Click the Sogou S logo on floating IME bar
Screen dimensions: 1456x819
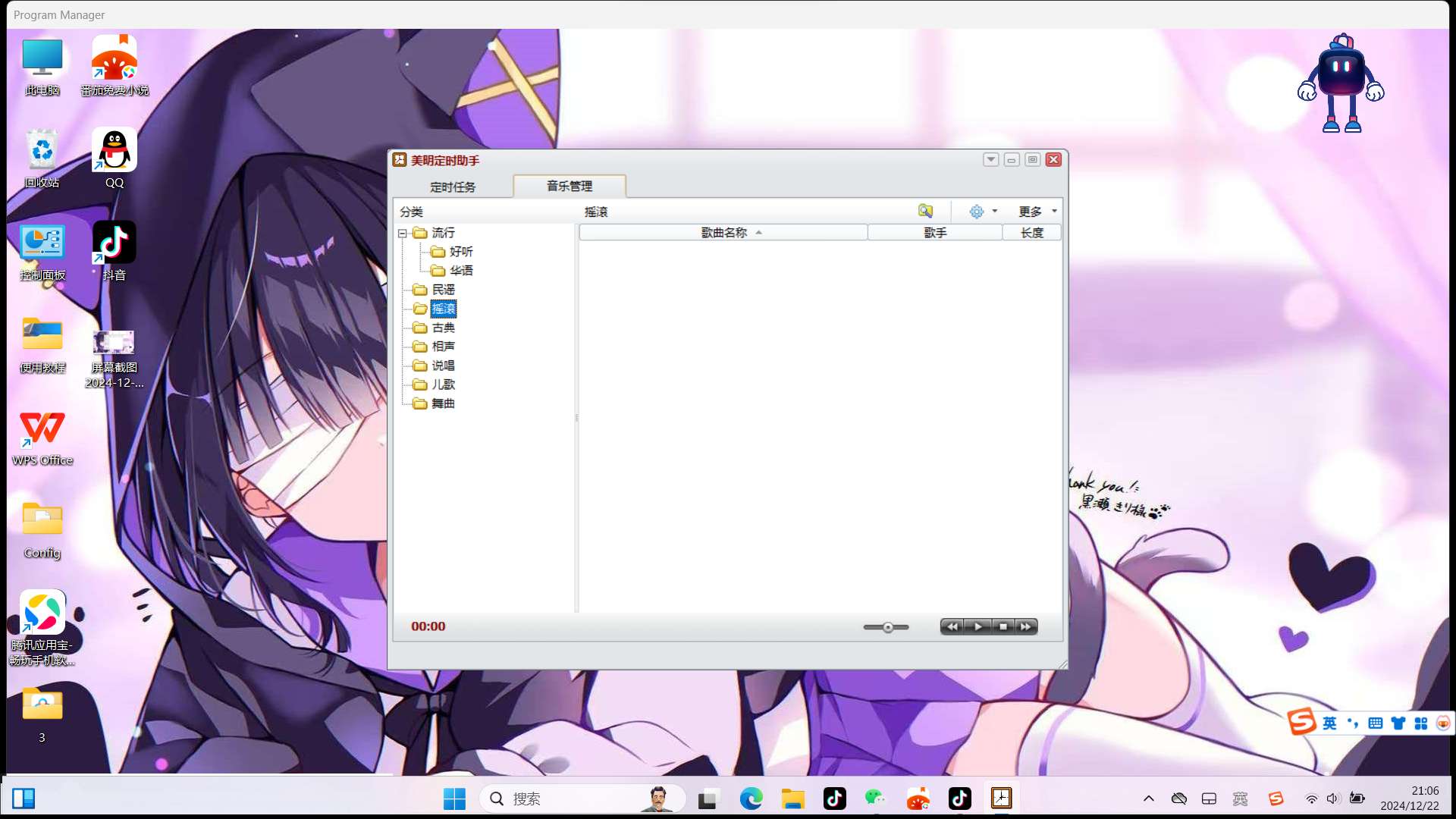tap(1301, 721)
